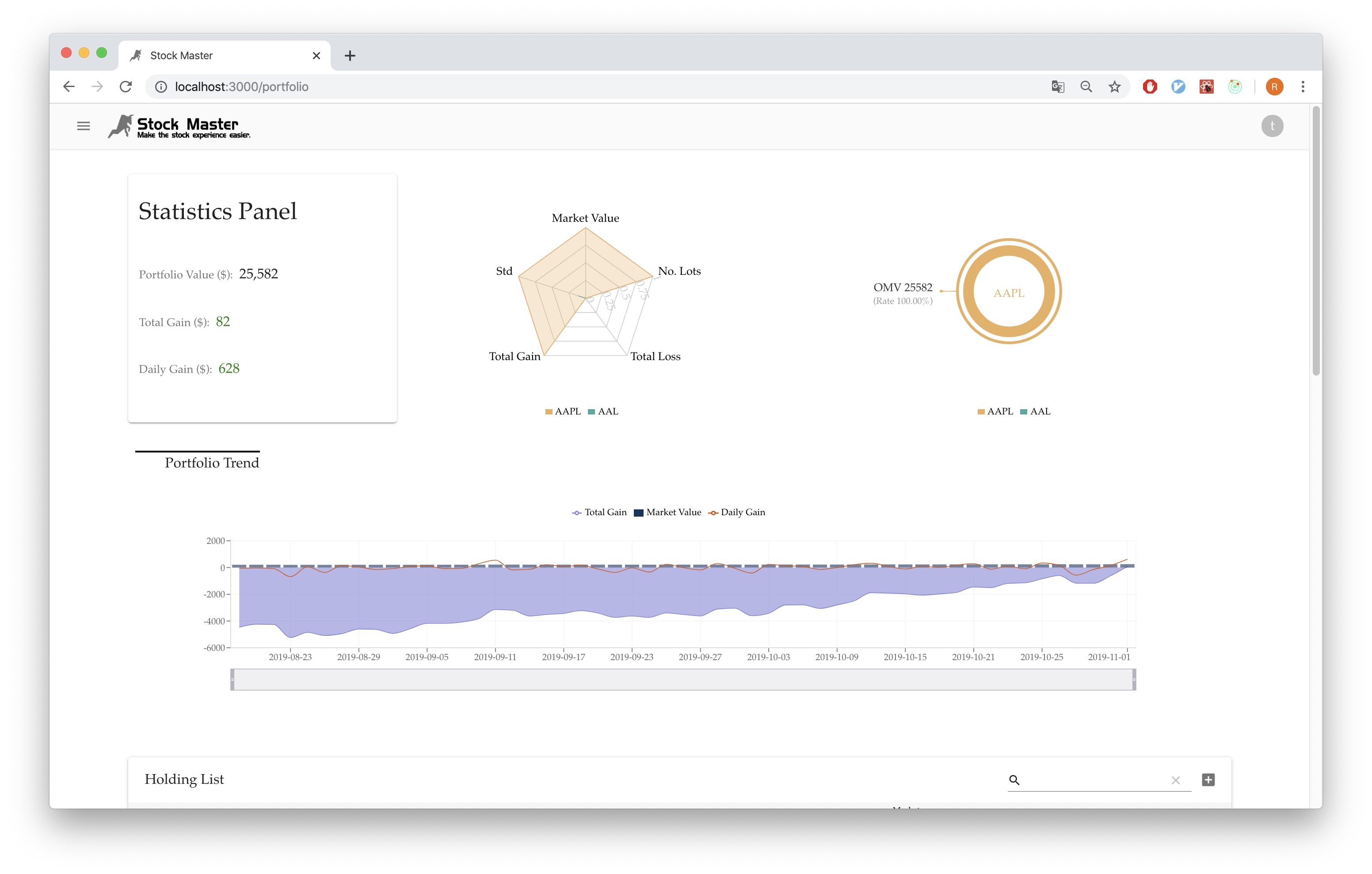1372x874 pixels.
Task: Open the green circular extension icon
Action: 1235,87
